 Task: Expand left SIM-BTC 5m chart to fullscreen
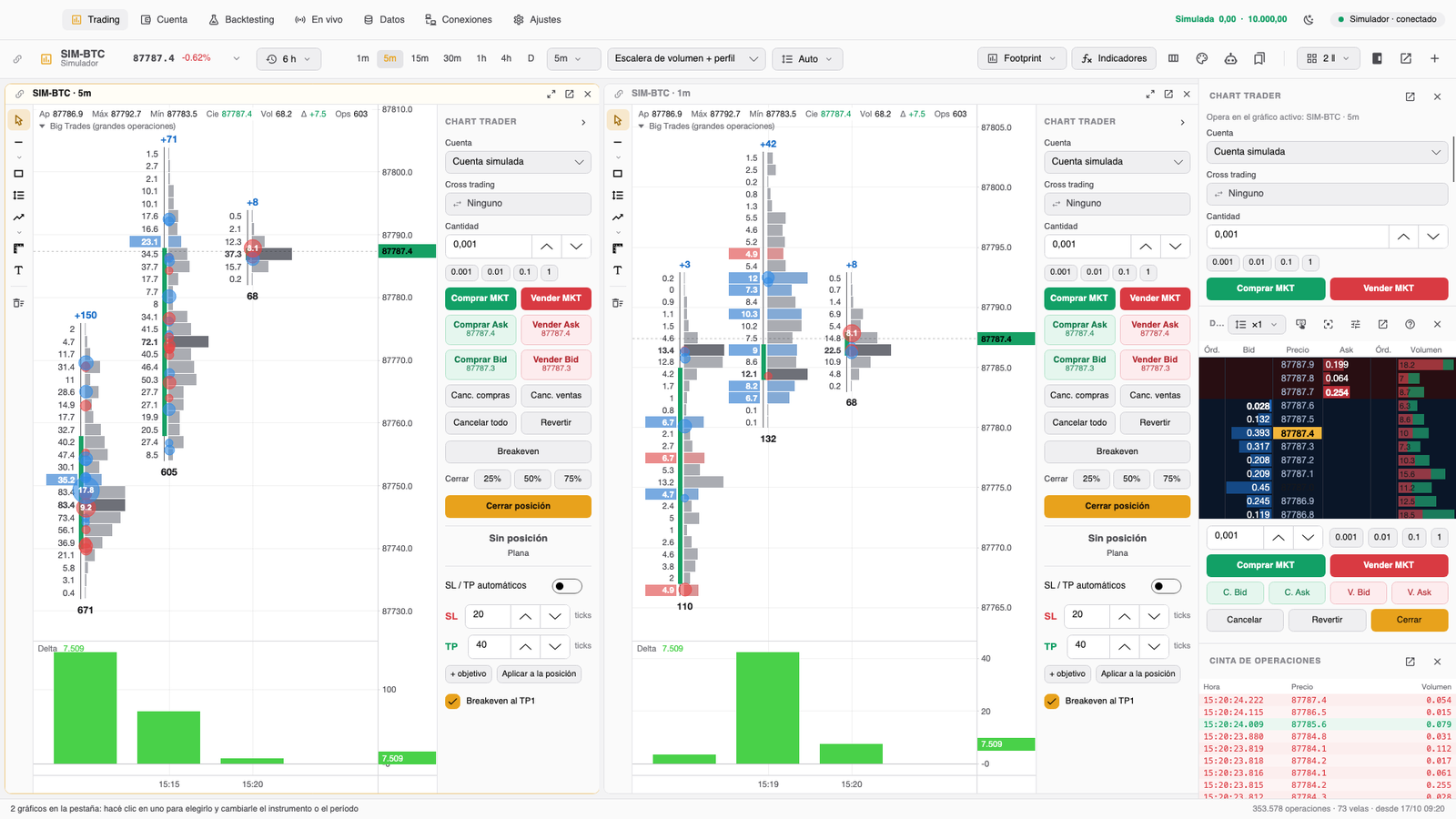click(551, 94)
